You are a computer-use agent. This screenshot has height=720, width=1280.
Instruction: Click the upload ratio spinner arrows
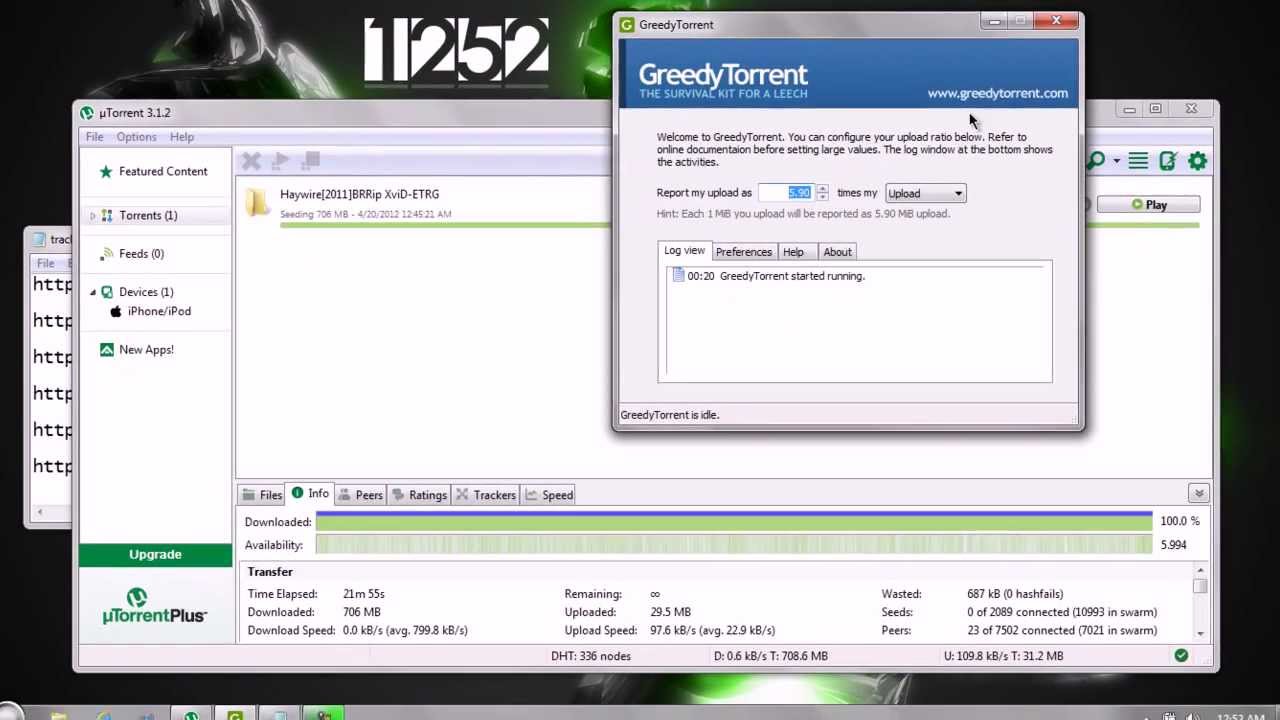point(822,193)
